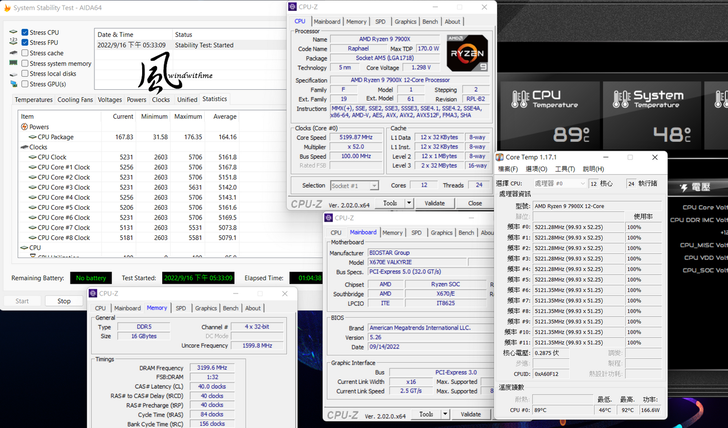Switch to the Cooling Fans tab
Image resolution: width=728 pixels, height=428 pixels.
point(75,99)
